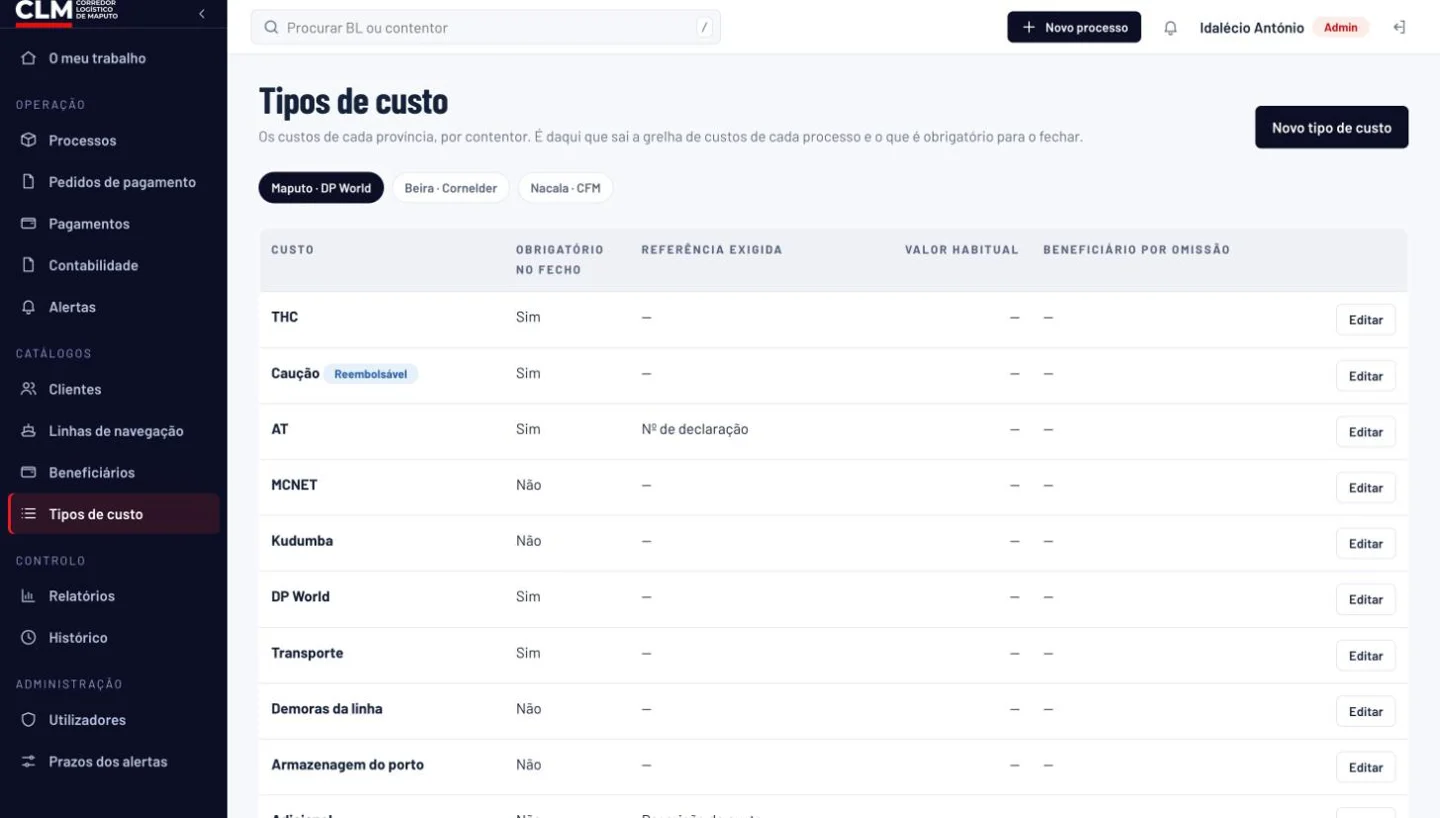Edit the DP World row
This screenshot has height=818, width=1440.
click(1365, 600)
